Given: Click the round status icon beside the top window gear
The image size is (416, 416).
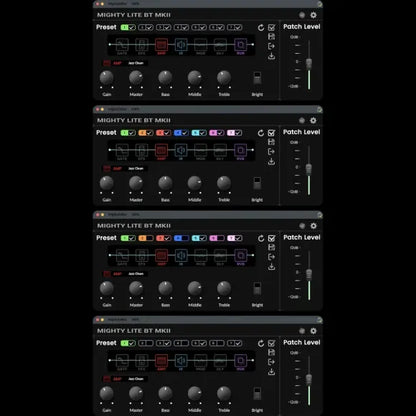Looking at the screenshot, I should 302,15.
